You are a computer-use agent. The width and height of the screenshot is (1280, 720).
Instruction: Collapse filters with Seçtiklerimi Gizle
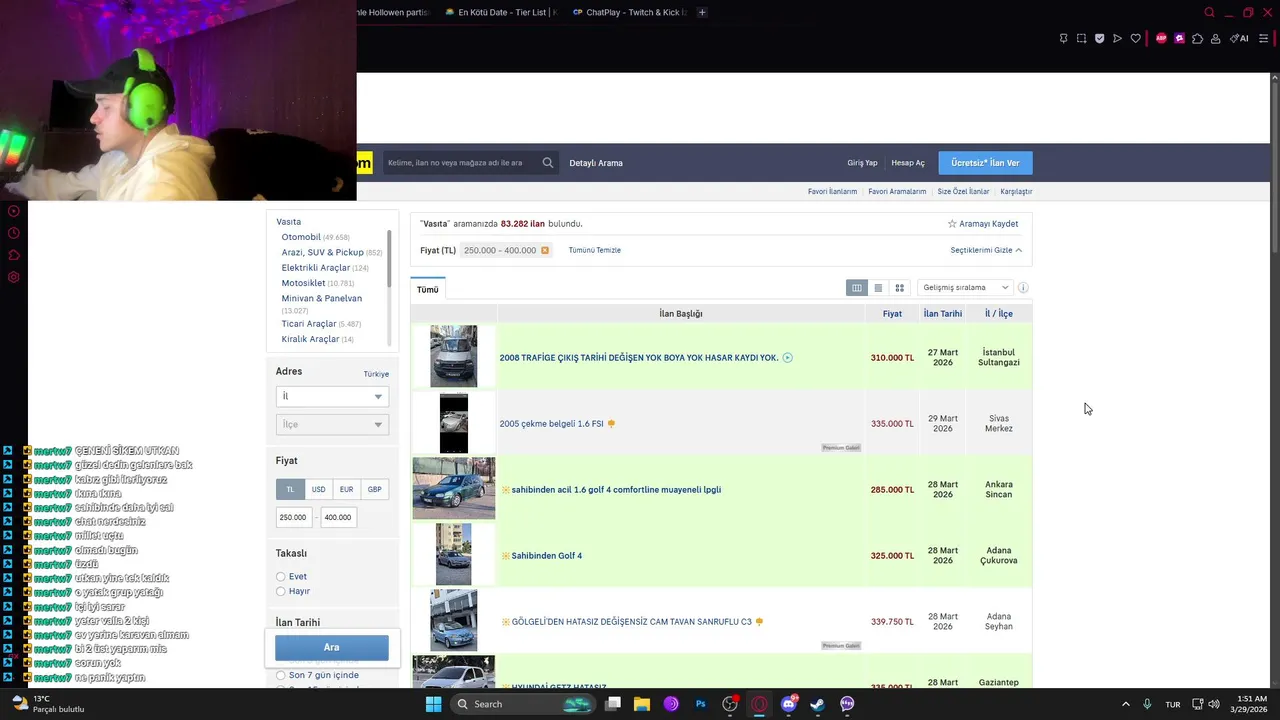(986, 250)
